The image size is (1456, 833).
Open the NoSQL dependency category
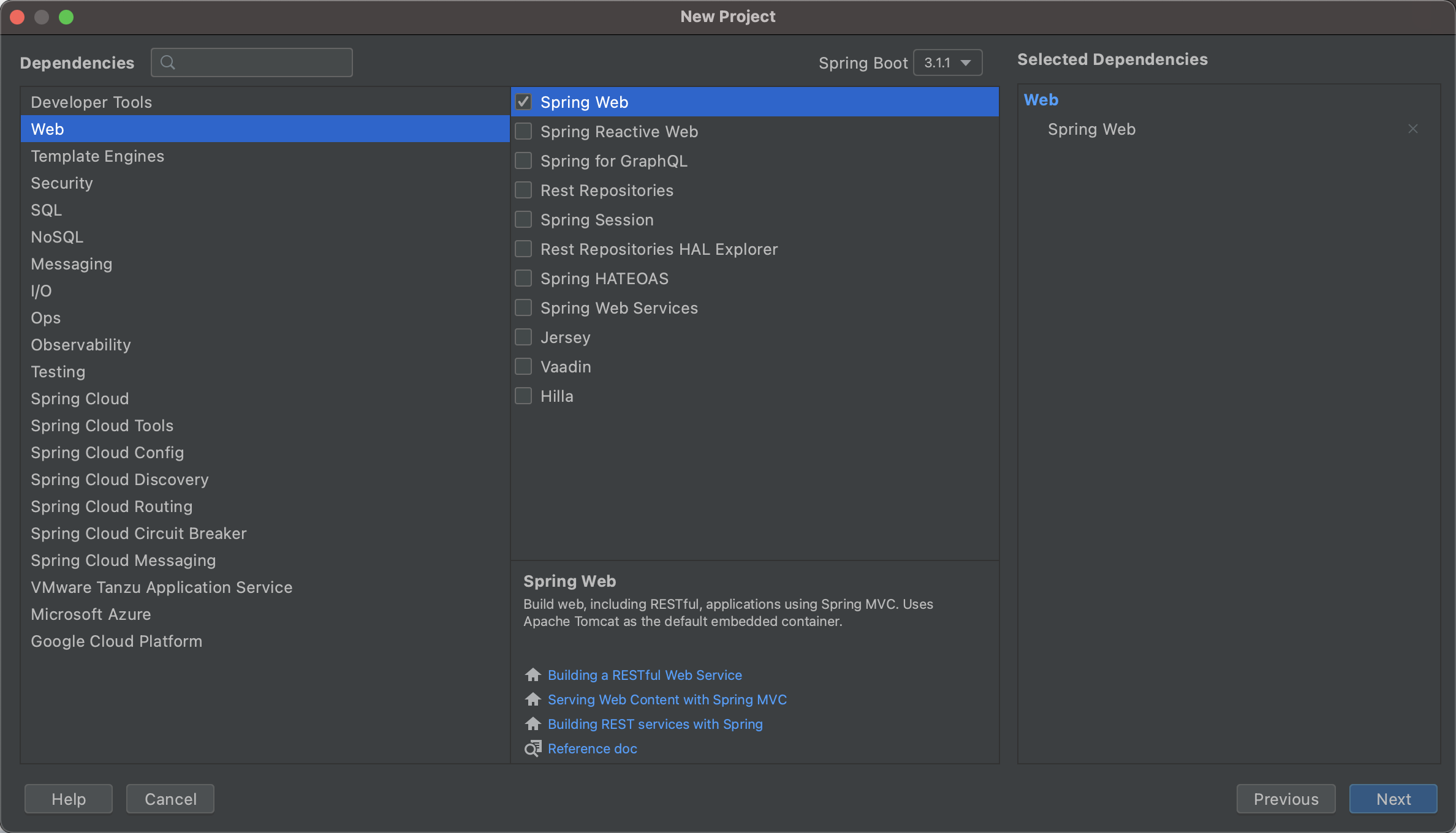coord(57,237)
